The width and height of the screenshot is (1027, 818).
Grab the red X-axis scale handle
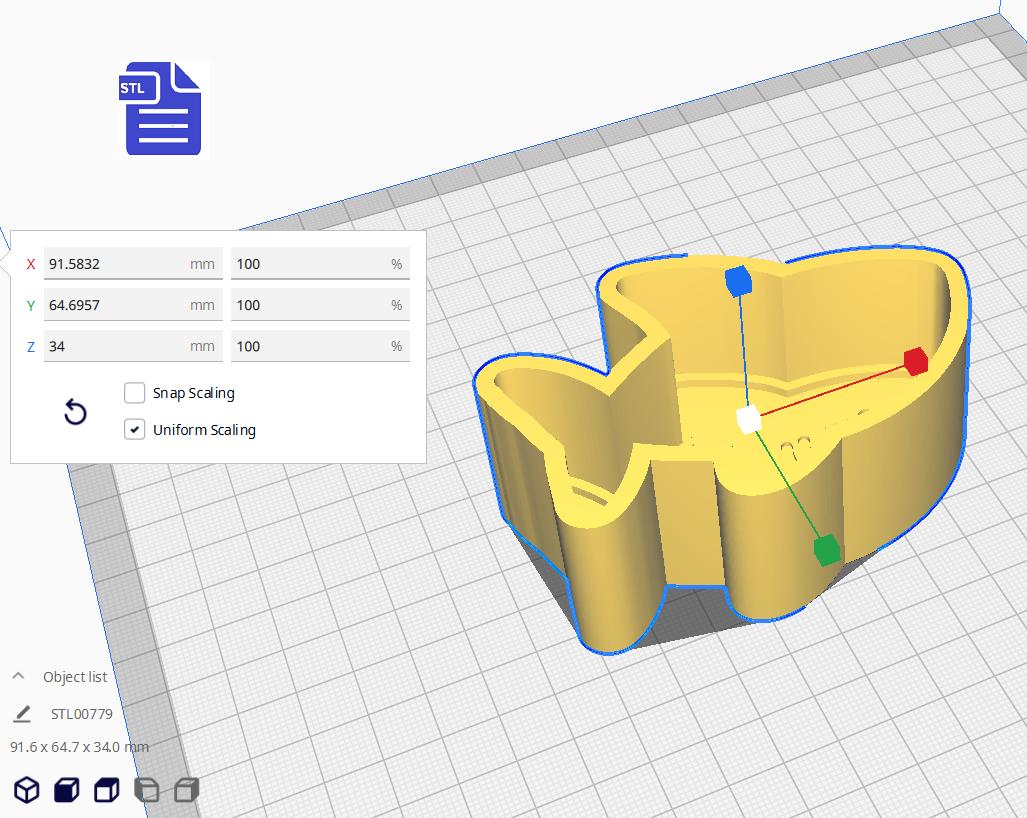point(916,362)
